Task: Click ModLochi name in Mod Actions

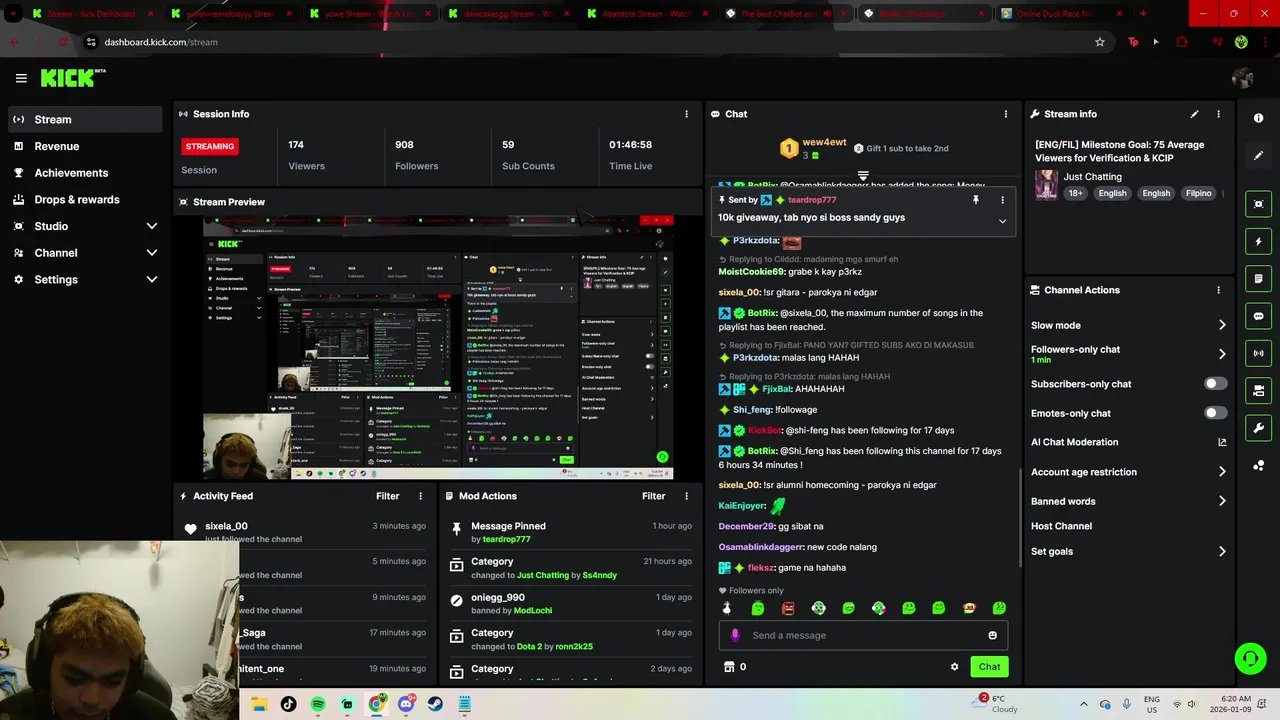Action: [533, 610]
